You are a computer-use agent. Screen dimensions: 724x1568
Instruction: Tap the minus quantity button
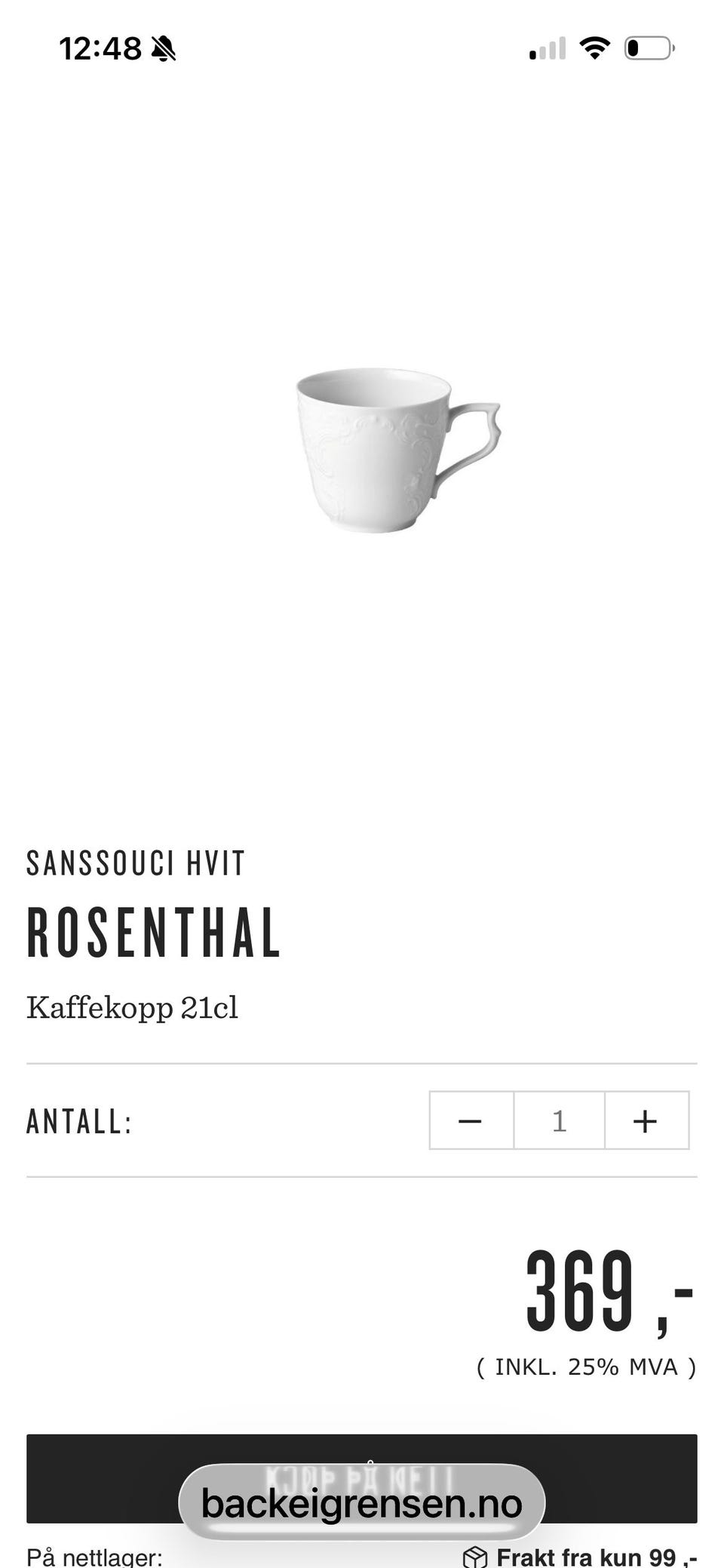(471, 1121)
